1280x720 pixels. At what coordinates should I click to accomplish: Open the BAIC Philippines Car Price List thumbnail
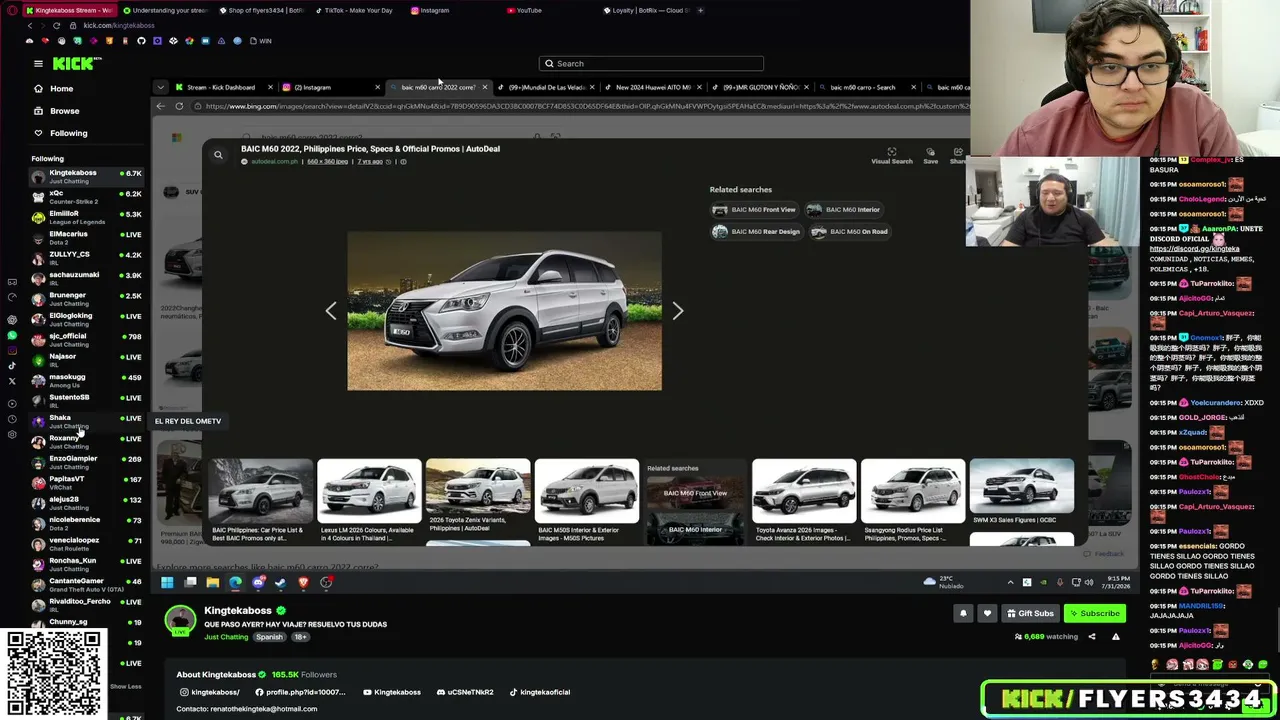[x=260, y=491]
